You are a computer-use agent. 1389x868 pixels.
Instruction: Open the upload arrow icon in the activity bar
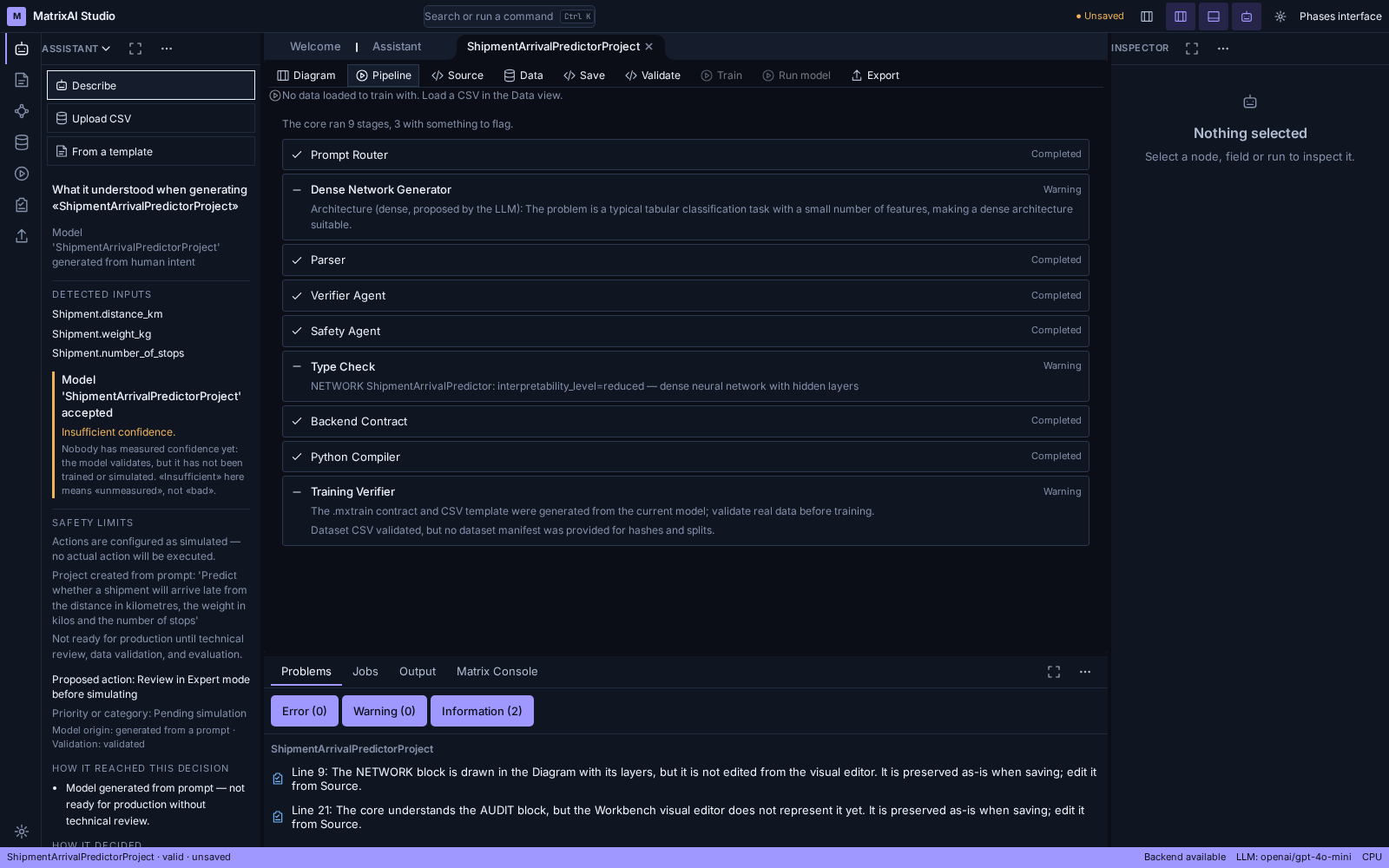(22, 236)
